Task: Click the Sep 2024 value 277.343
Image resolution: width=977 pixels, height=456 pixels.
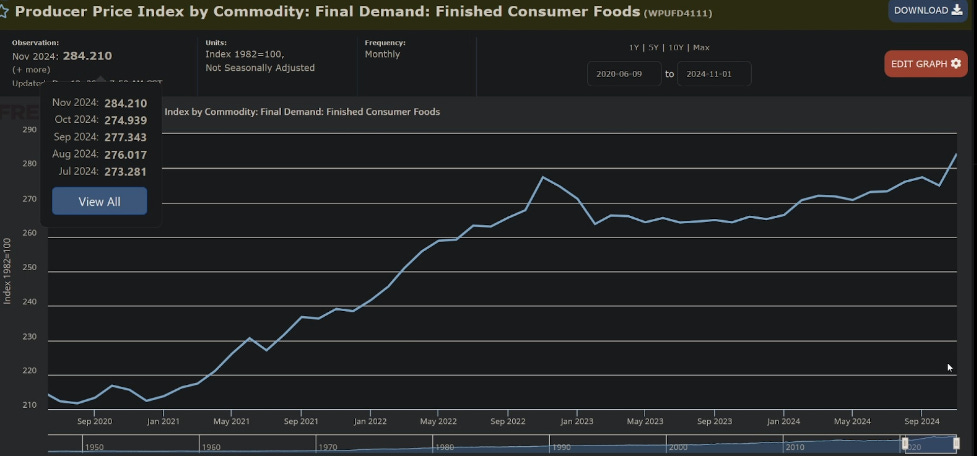Action: (x=125, y=137)
